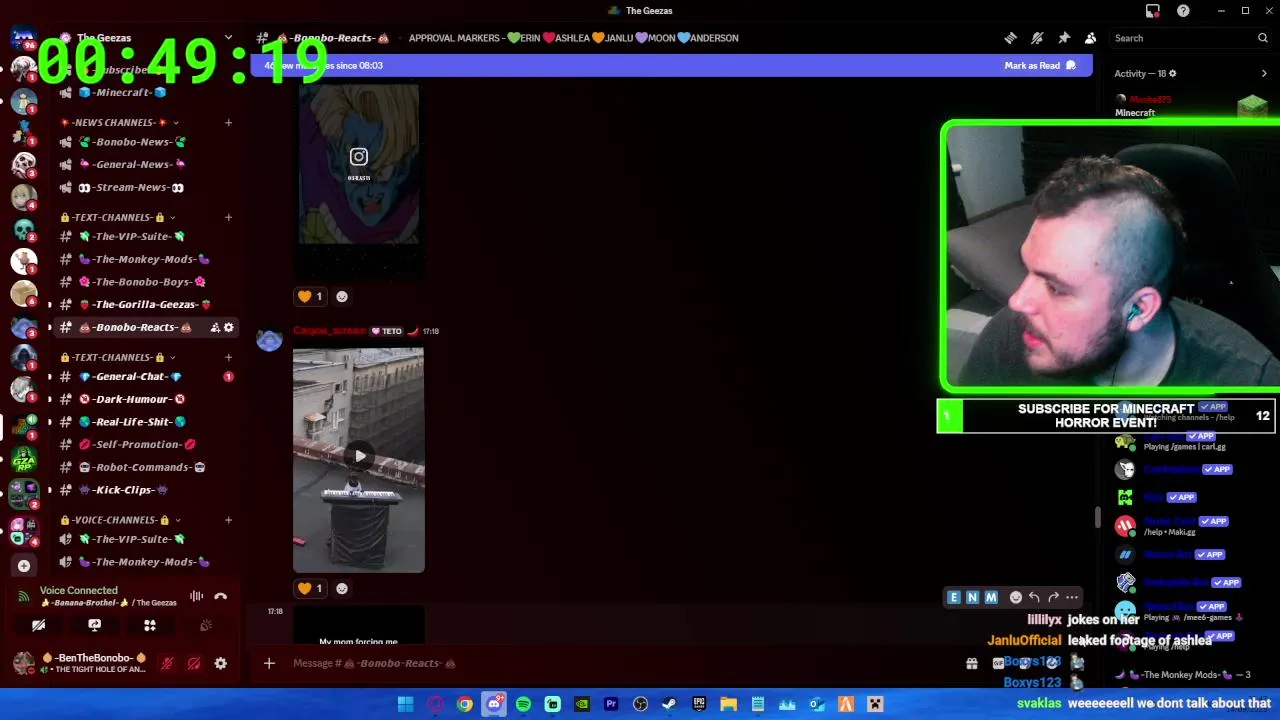Create invite for Bonobo-Reacts channel
The height and width of the screenshot is (720, 1280).
click(x=215, y=327)
